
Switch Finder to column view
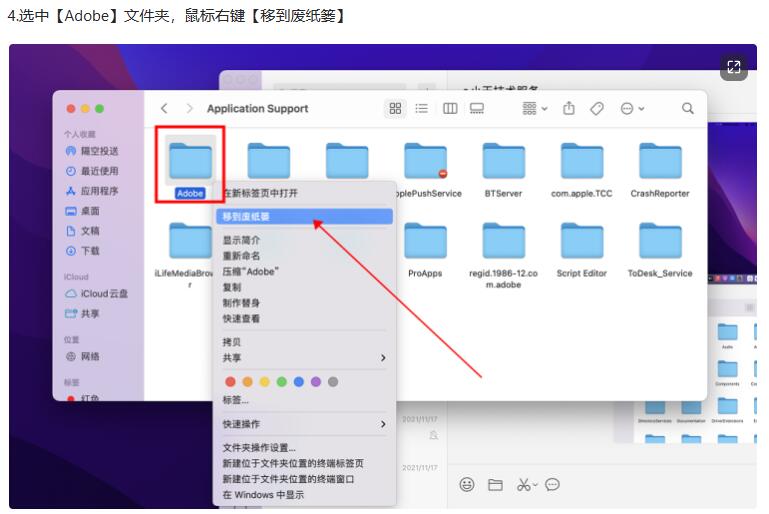click(450, 109)
